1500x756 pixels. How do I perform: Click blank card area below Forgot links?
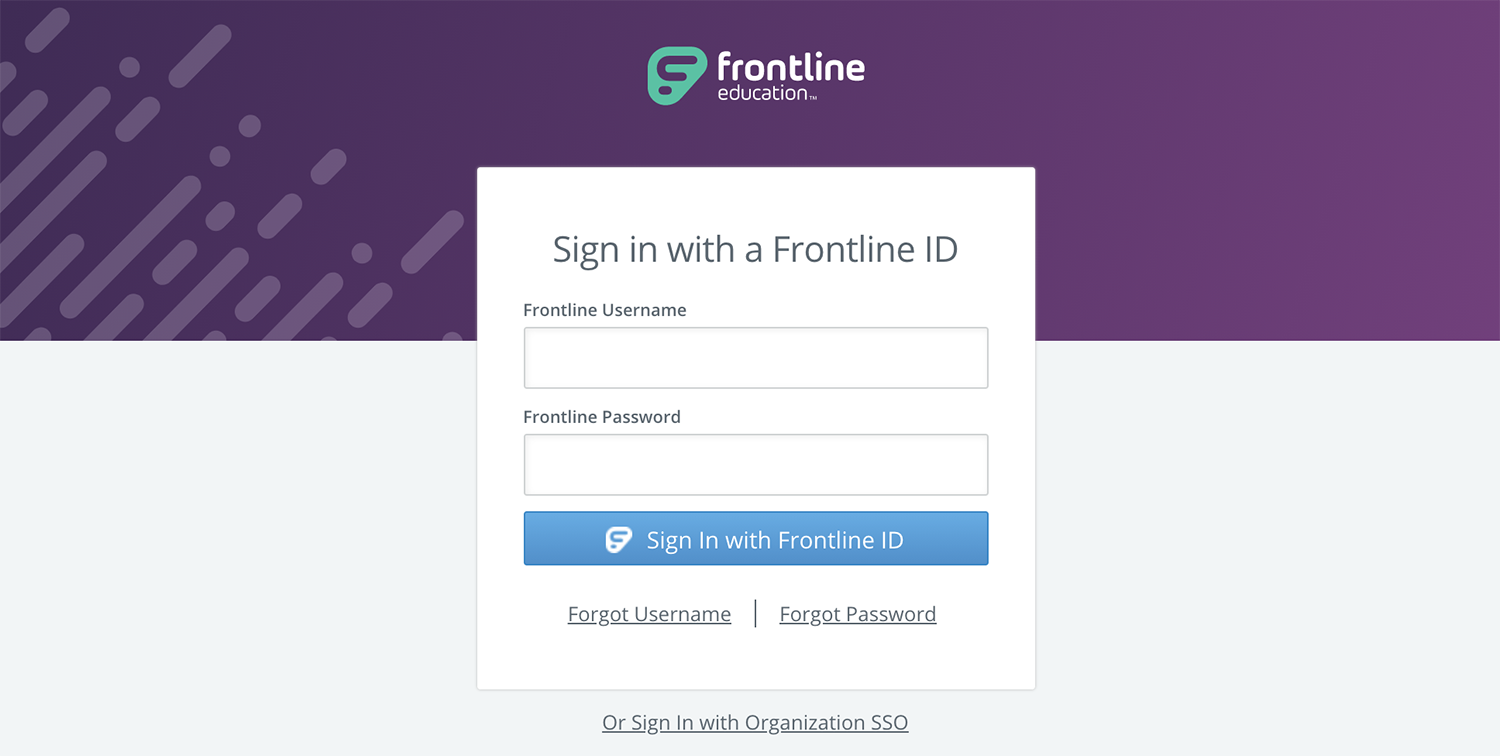pos(755,660)
